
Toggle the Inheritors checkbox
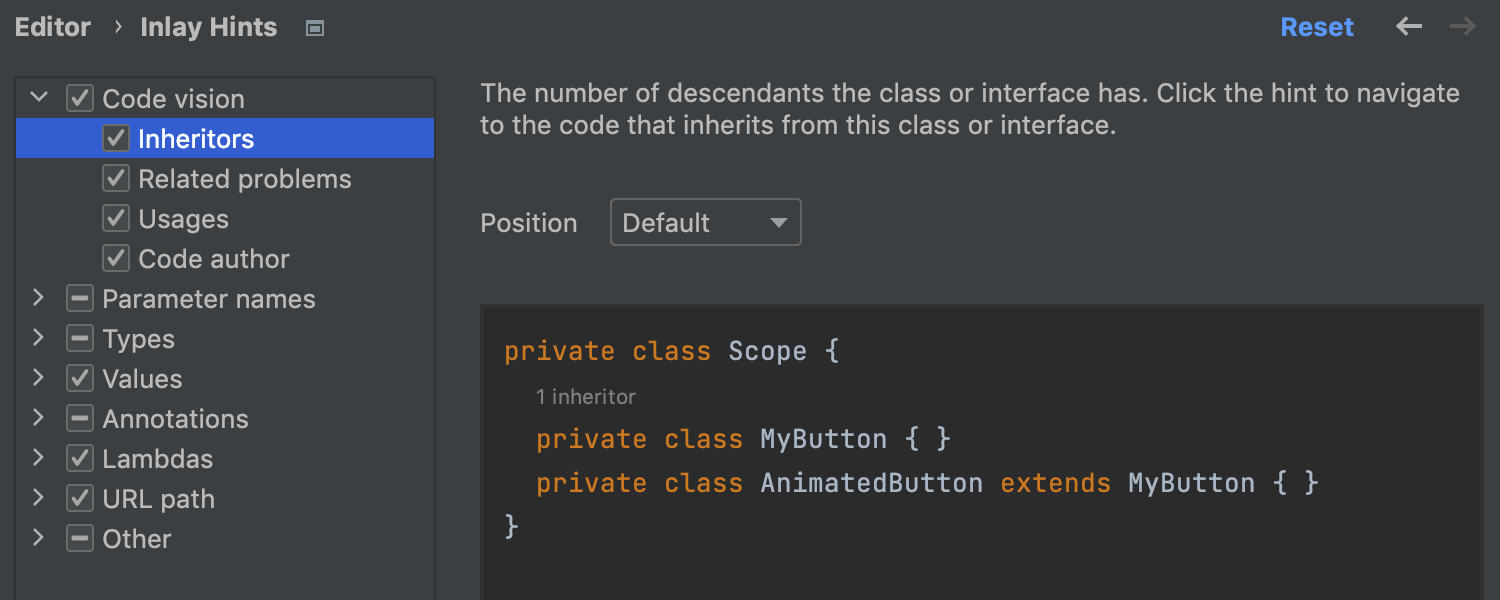(116, 139)
